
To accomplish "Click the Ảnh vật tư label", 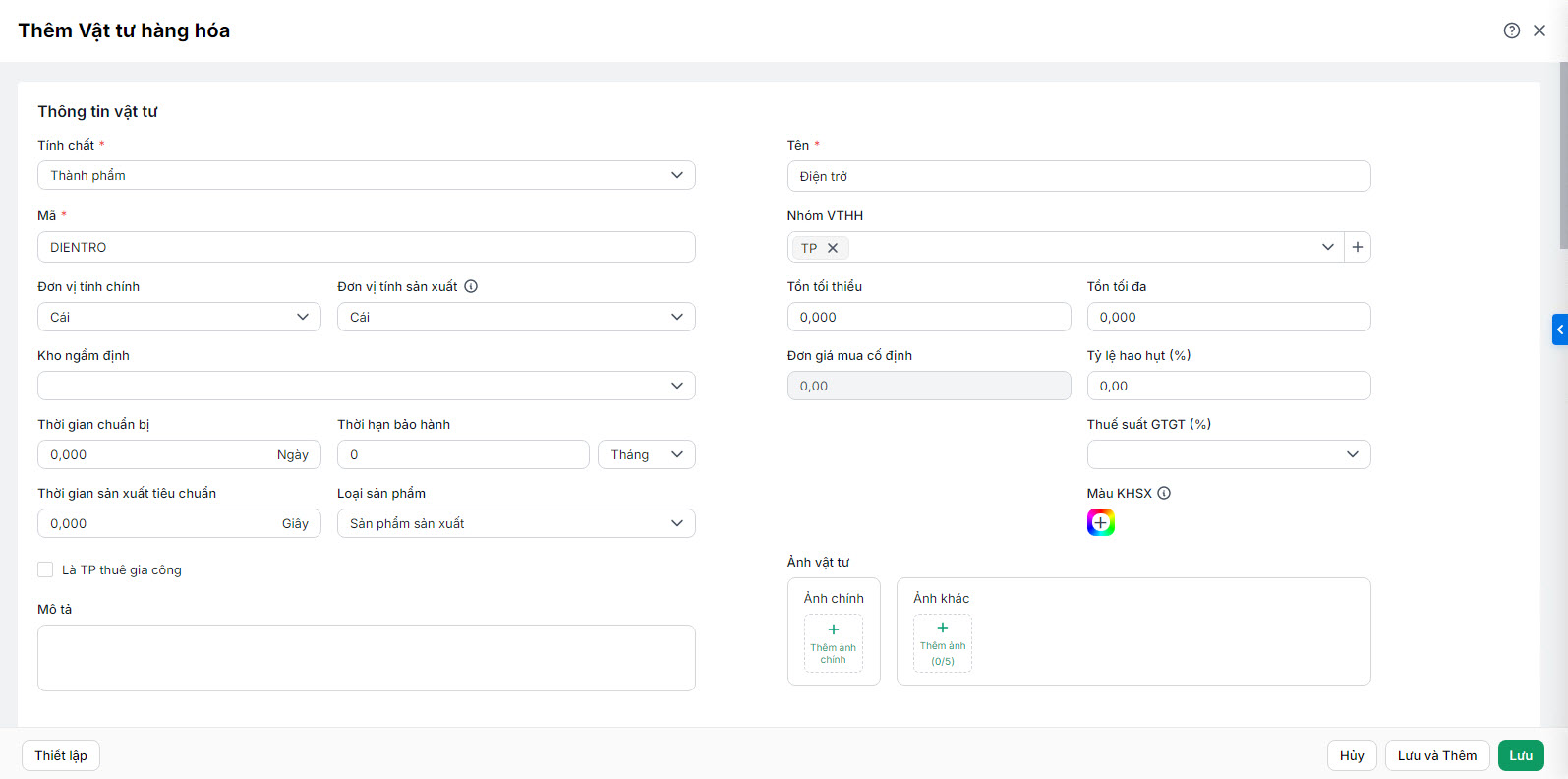I will point(818,563).
